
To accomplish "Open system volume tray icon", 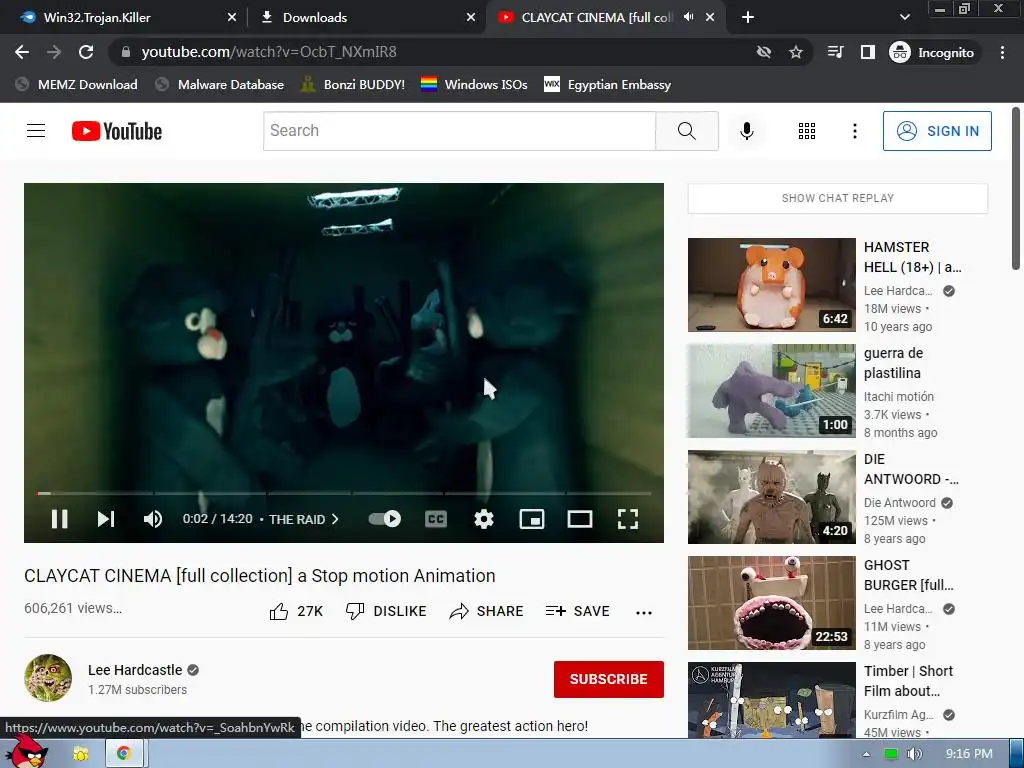I will pyautogui.click(x=915, y=754).
